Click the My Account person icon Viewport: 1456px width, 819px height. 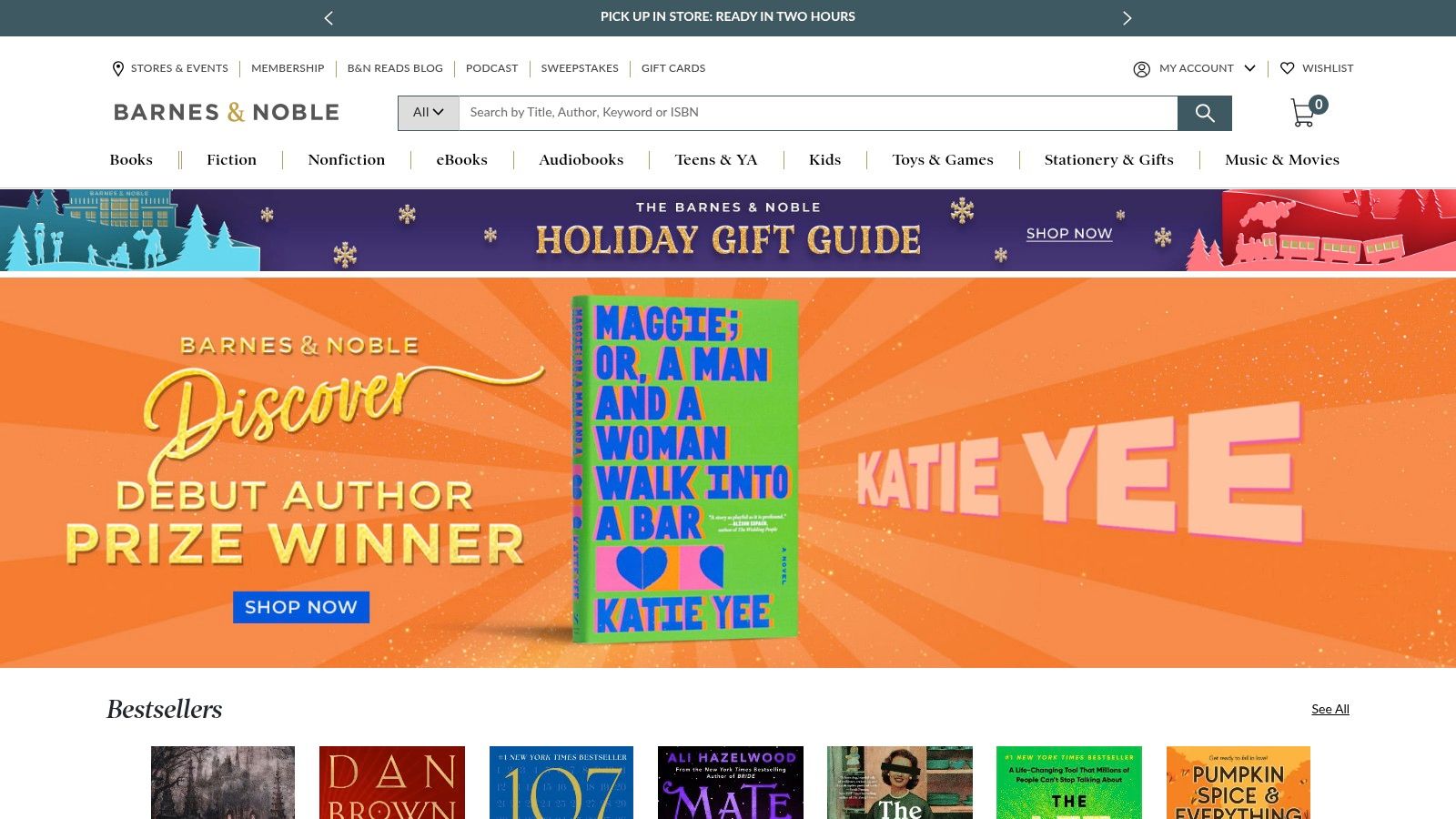(x=1141, y=68)
